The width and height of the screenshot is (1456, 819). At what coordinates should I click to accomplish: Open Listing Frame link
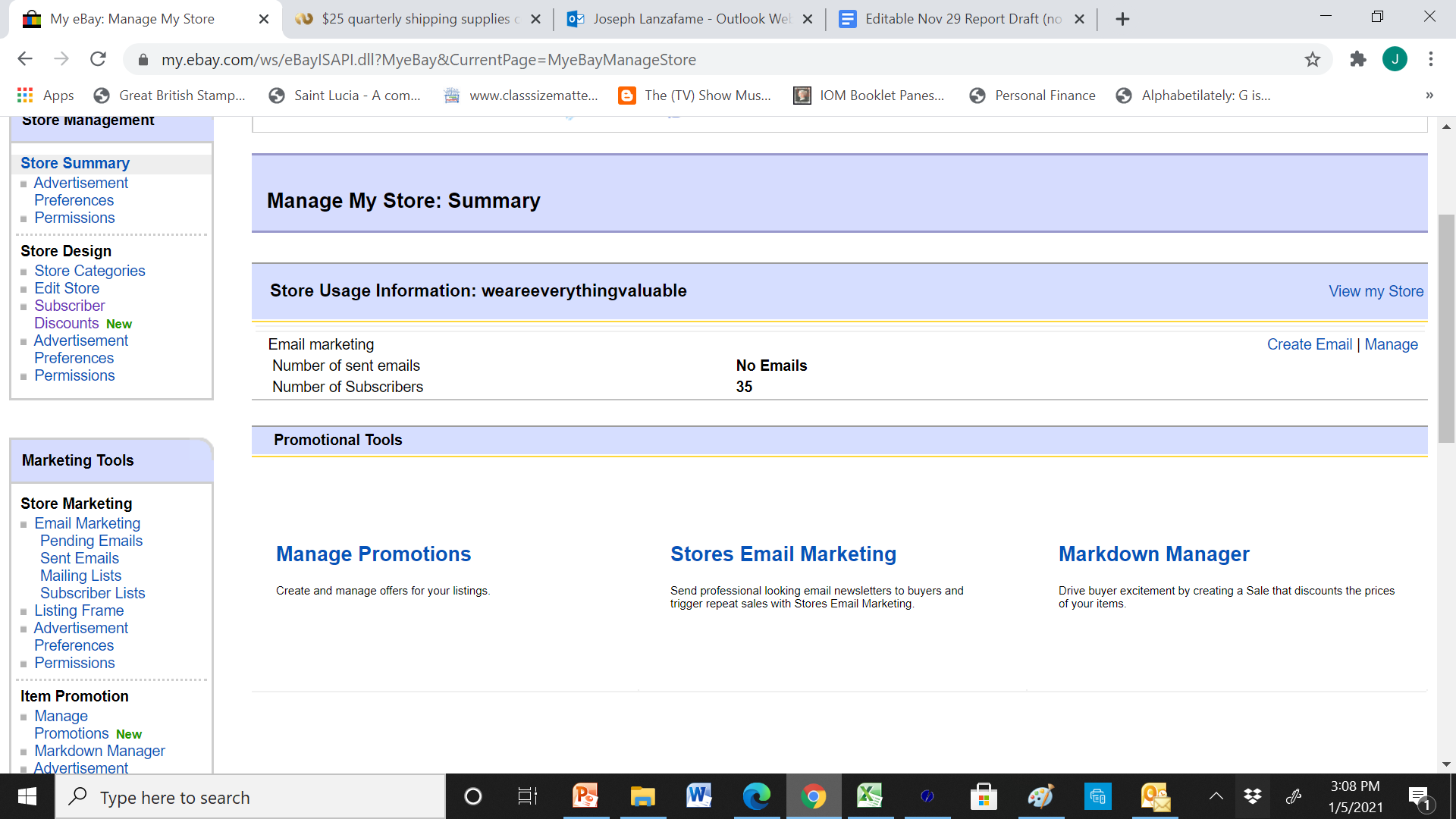(79, 610)
